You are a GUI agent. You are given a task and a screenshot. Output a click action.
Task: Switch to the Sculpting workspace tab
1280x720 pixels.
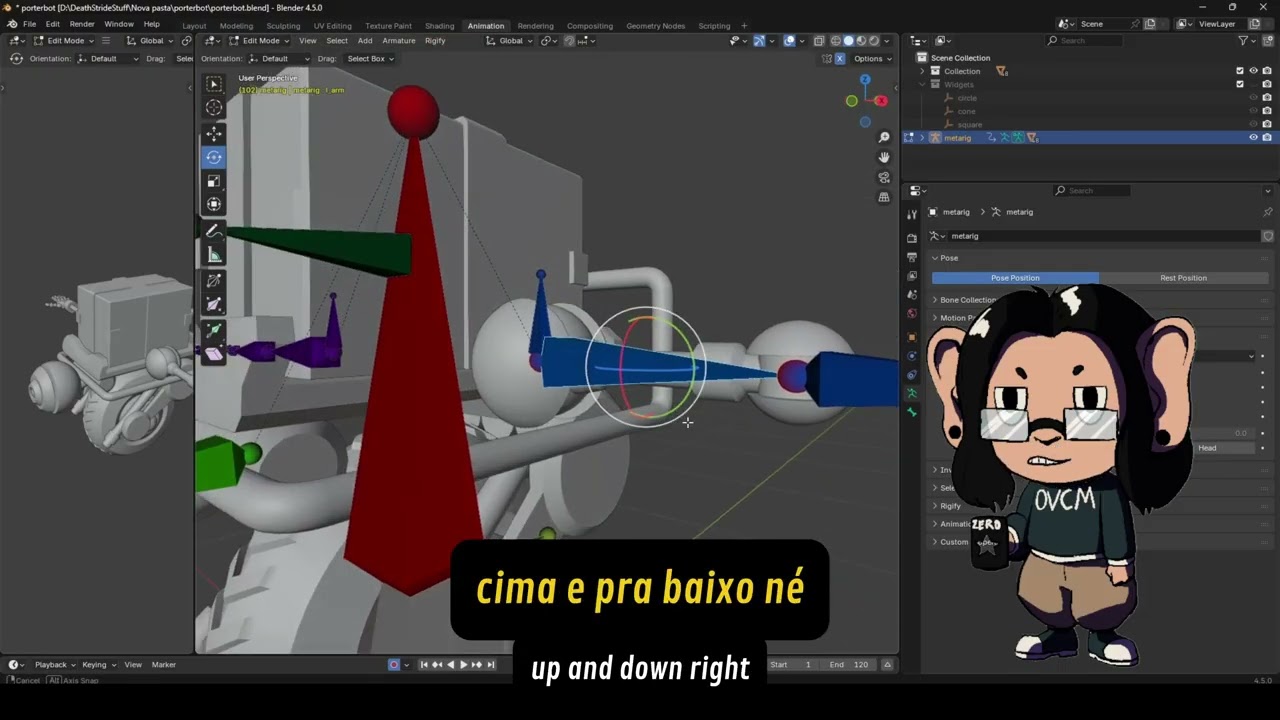[x=283, y=26]
